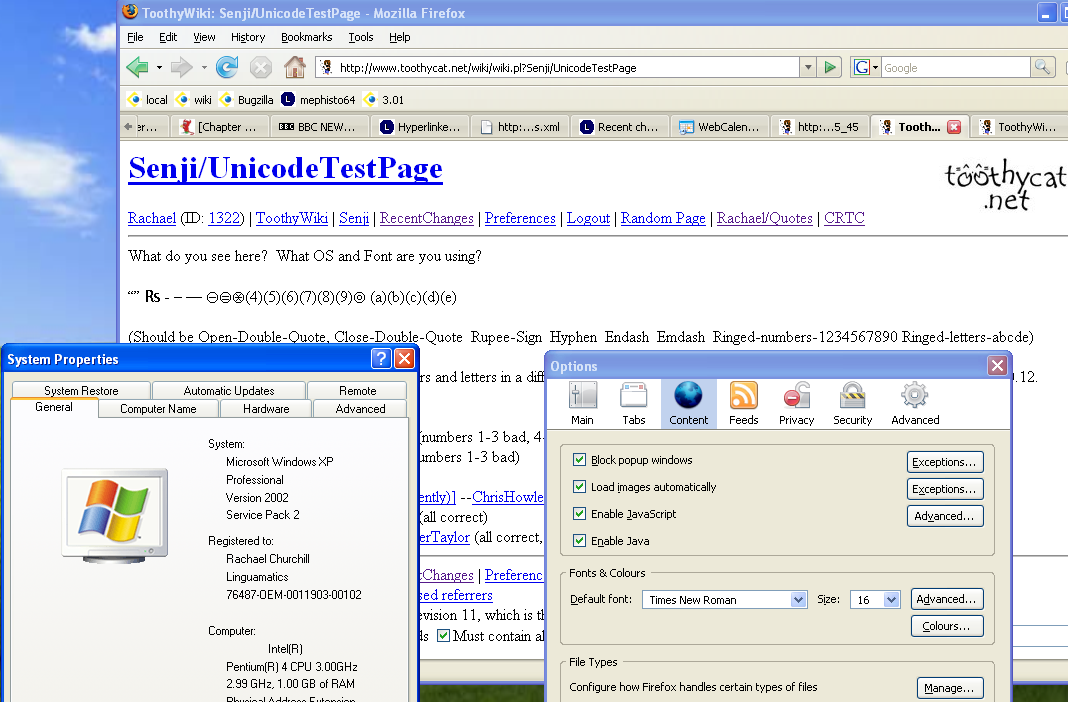Switch to the System Restore tab

(81, 390)
